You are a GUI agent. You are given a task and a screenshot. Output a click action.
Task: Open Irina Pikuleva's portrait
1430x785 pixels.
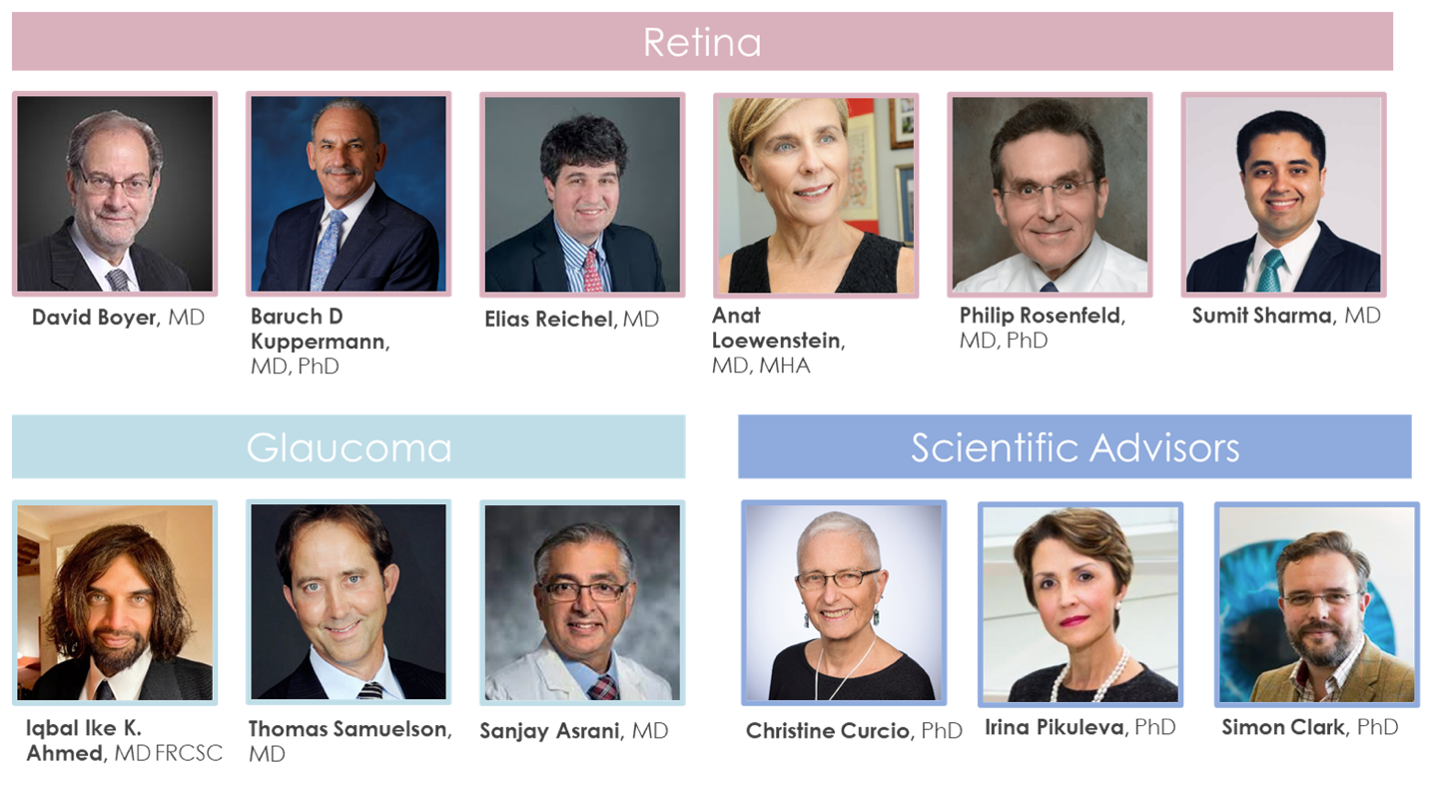(1080, 603)
